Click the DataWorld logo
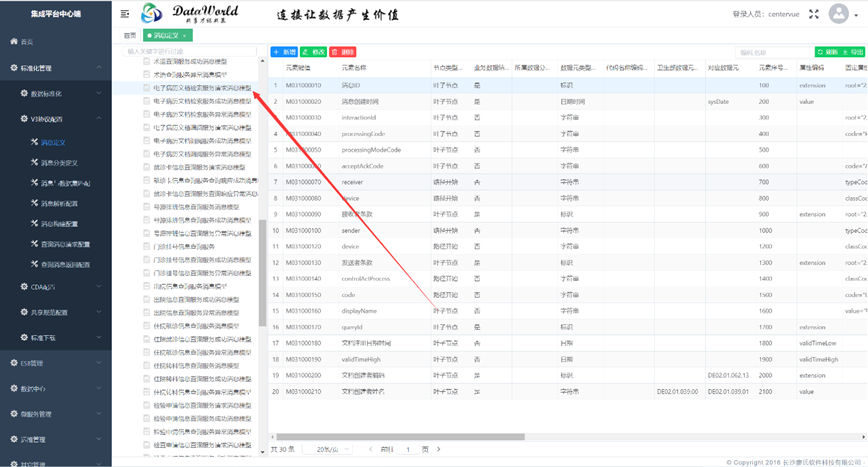This screenshot has height=467, width=868. (190, 13)
